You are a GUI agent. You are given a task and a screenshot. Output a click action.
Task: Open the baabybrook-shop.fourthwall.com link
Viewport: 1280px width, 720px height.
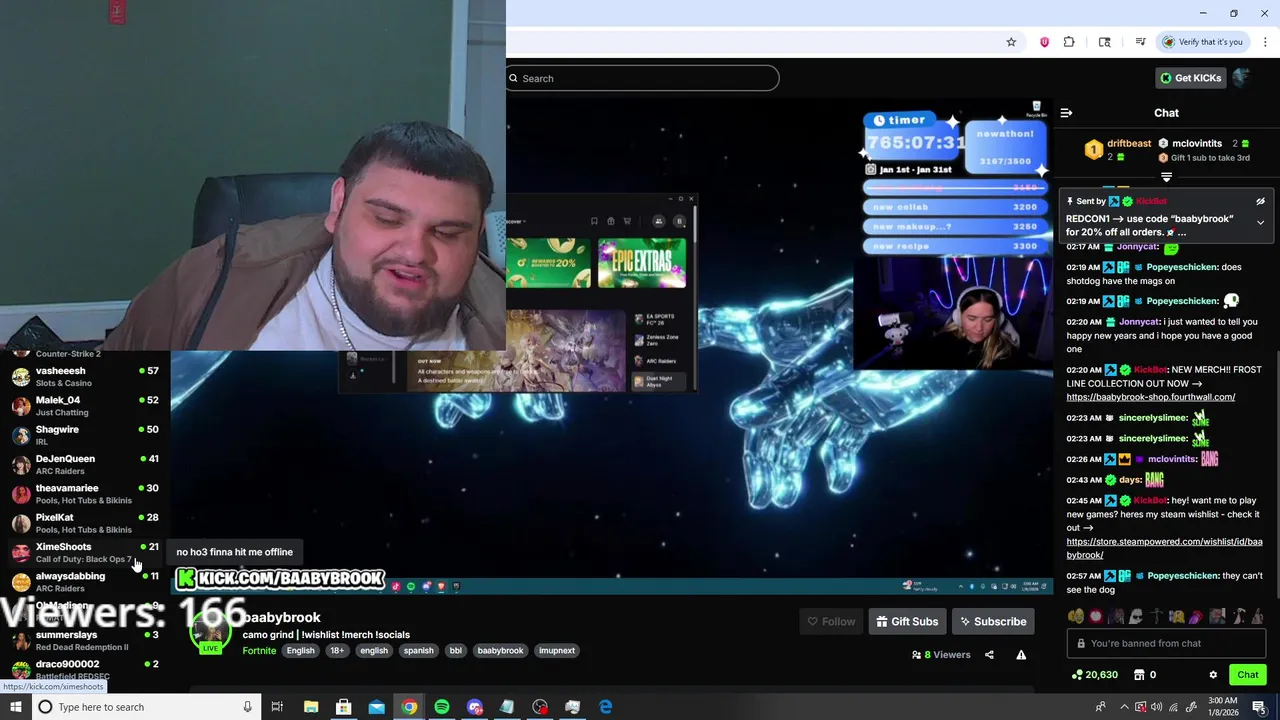1150,397
